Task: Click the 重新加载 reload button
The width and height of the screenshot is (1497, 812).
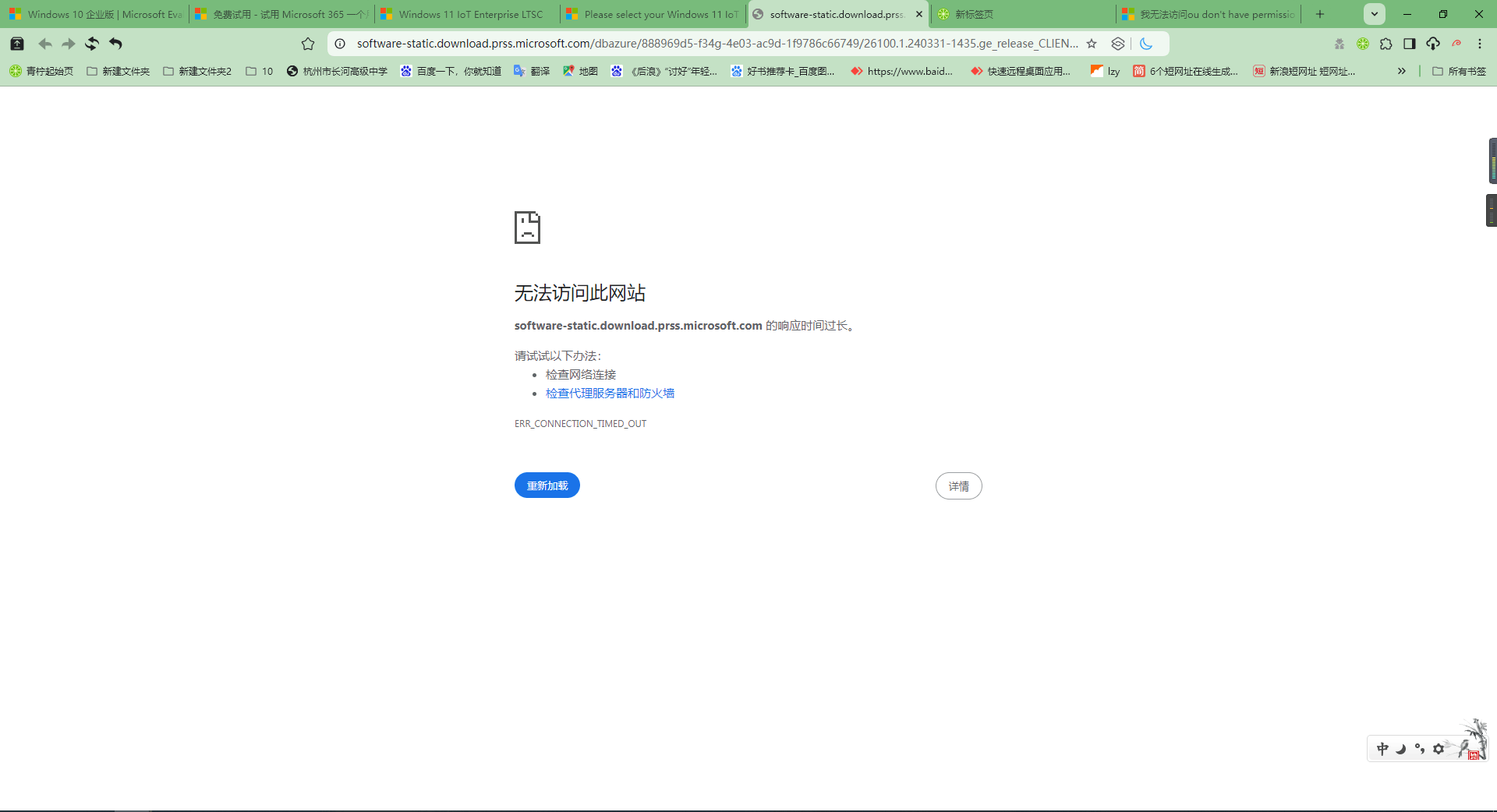Action: [x=547, y=485]
